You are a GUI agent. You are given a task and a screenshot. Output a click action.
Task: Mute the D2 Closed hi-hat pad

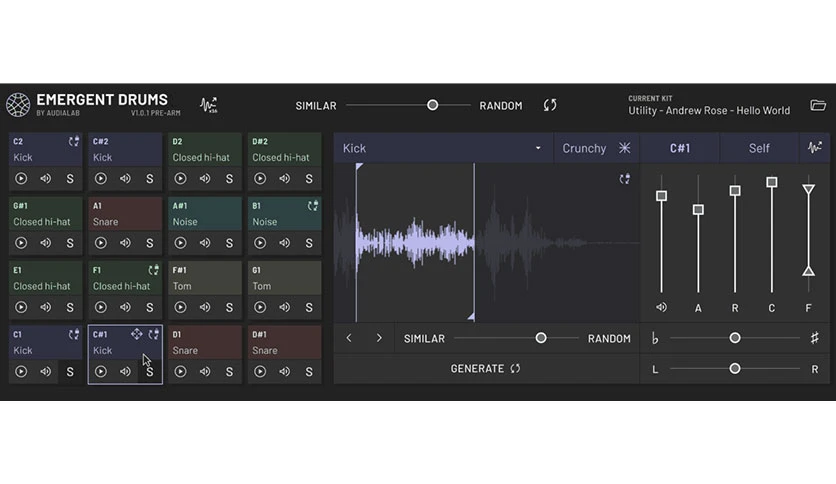(x=205, y=179)
